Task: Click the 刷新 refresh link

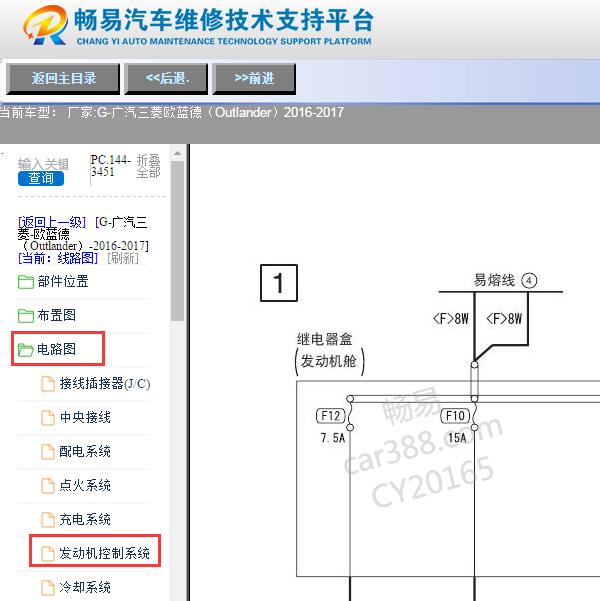Action: point(123,258)
